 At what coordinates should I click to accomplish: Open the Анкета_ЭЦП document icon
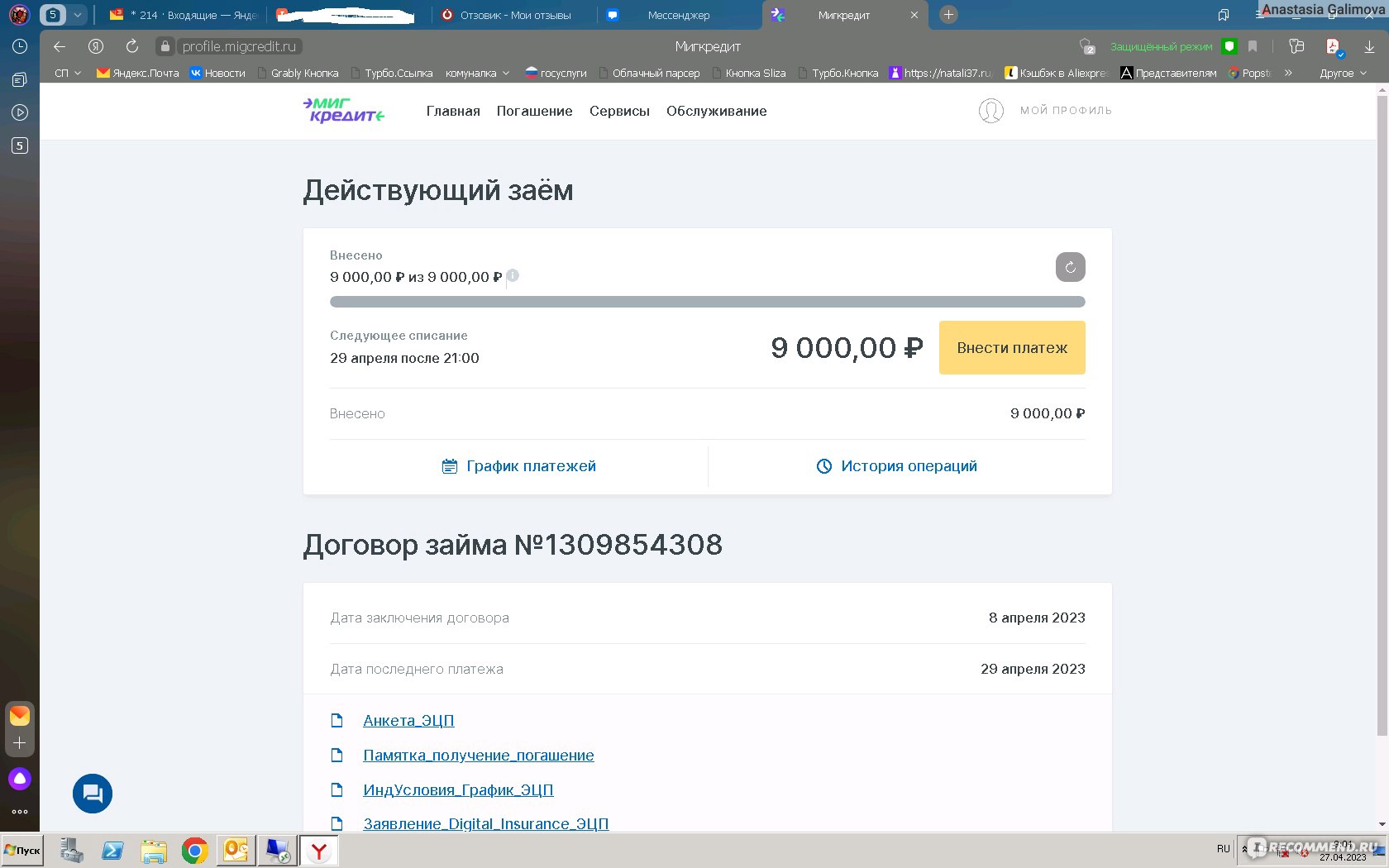(x=337, y=720)
